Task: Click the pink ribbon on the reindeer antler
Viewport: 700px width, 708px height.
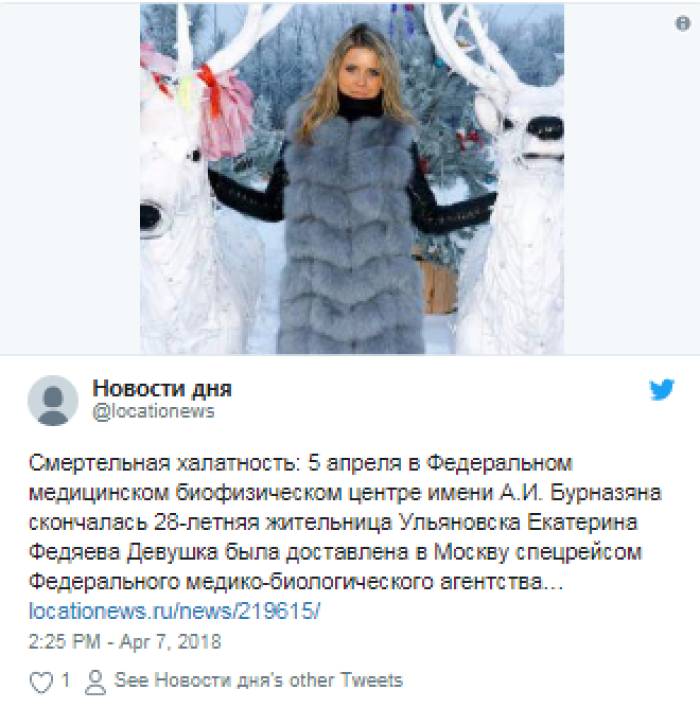Action: coord(224,108)
